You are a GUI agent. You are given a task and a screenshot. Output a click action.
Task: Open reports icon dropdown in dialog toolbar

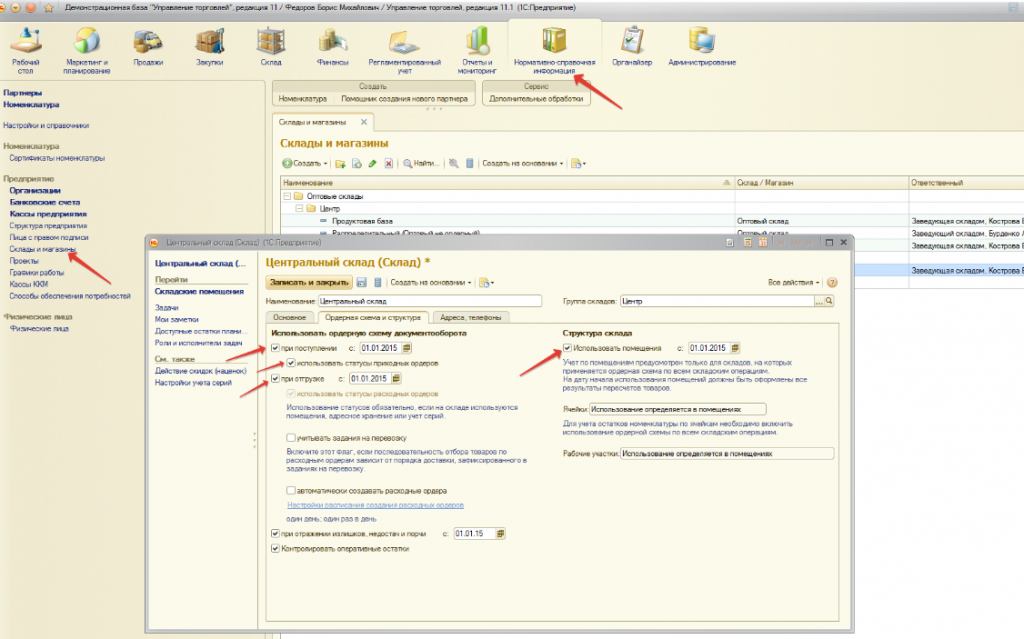pos(487,282)
